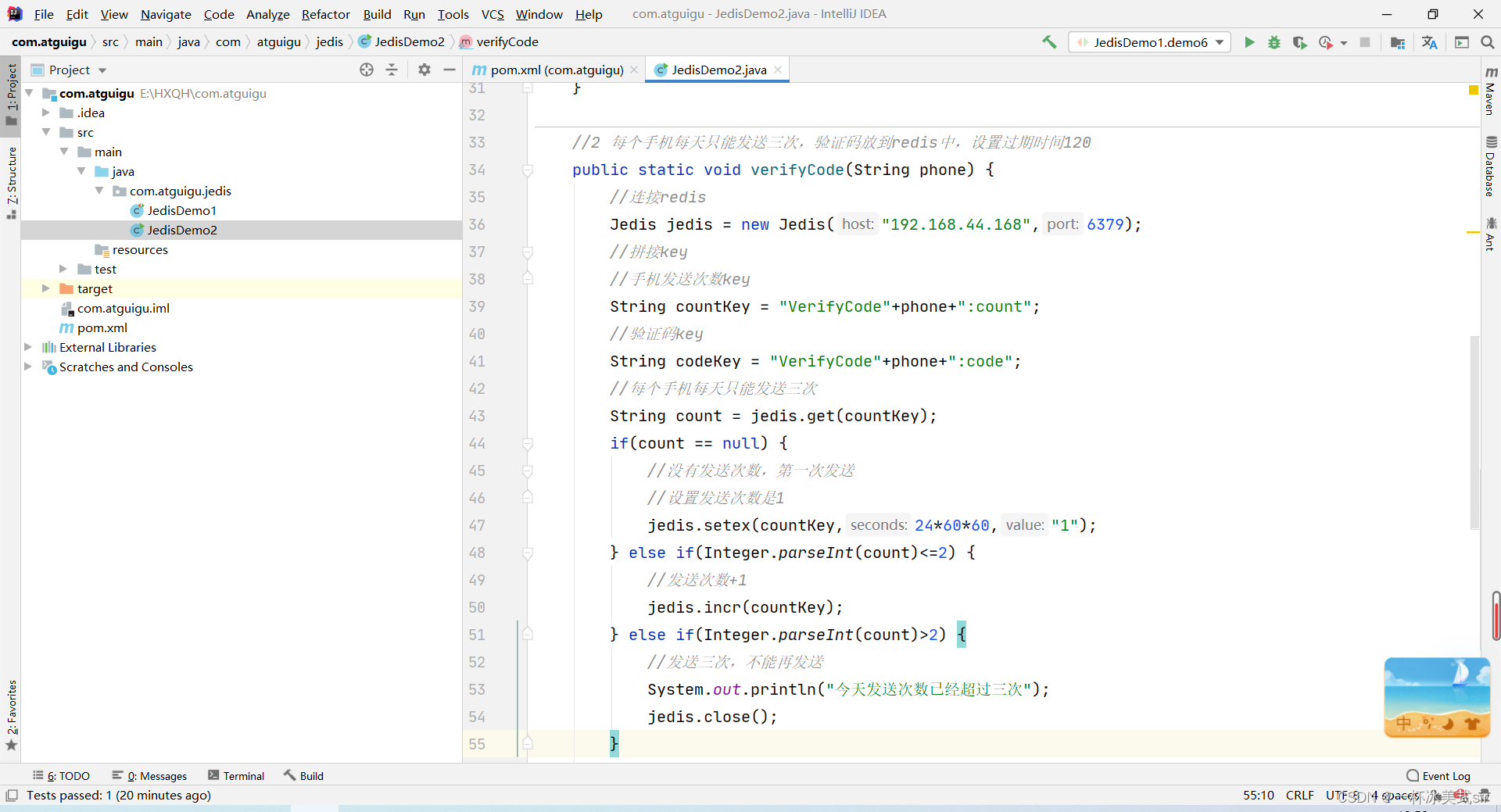Open Project Structure icon in toolbar
1501x812 pixels.
pos(1398,42)
